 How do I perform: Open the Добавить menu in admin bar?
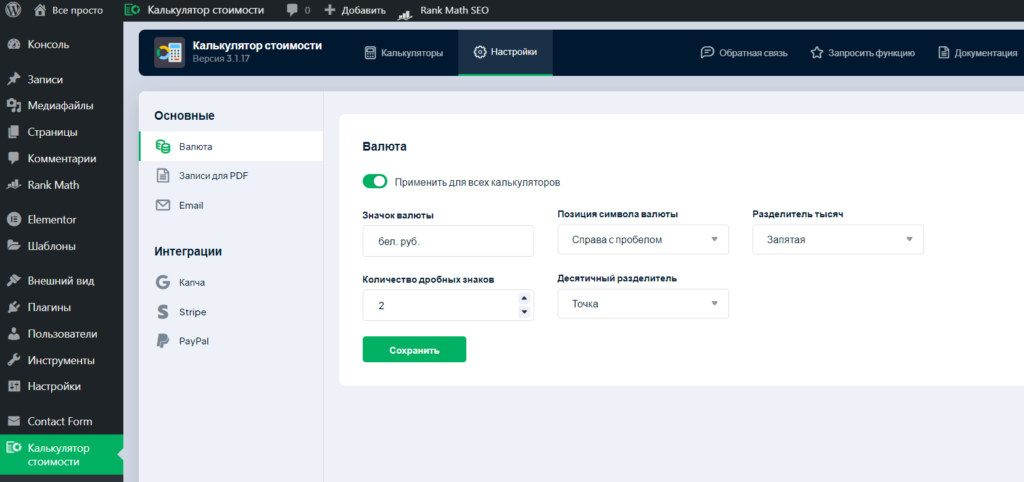(x=355, y=10)
